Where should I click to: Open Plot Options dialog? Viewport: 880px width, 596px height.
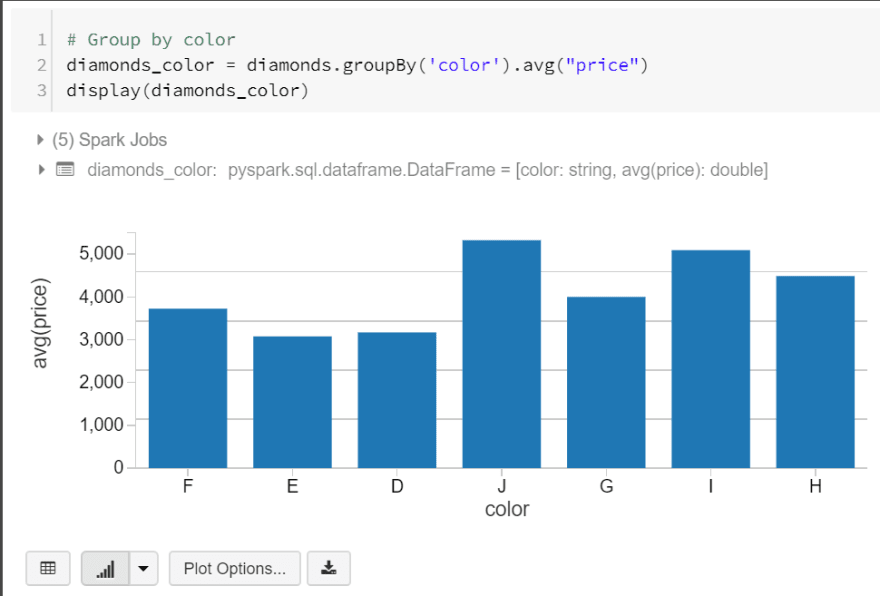coord(235,568)
